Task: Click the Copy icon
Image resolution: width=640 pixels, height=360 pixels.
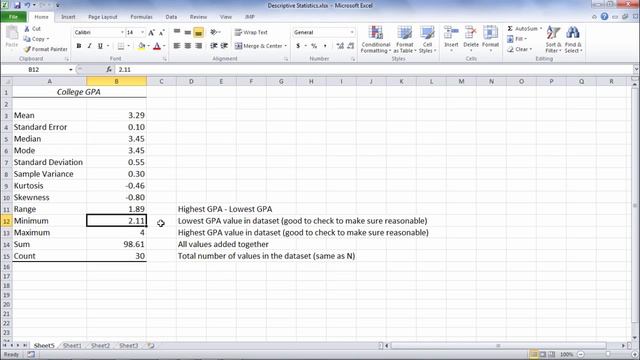Action: (x=27, y=39)
